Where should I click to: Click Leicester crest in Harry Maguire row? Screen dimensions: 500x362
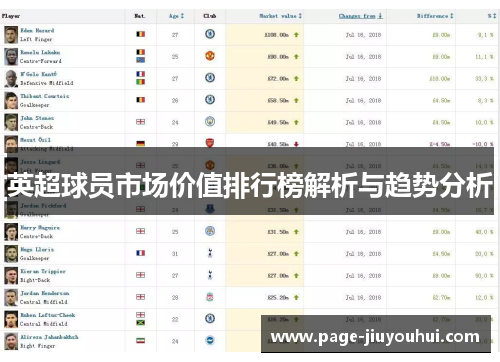(210, 231)
